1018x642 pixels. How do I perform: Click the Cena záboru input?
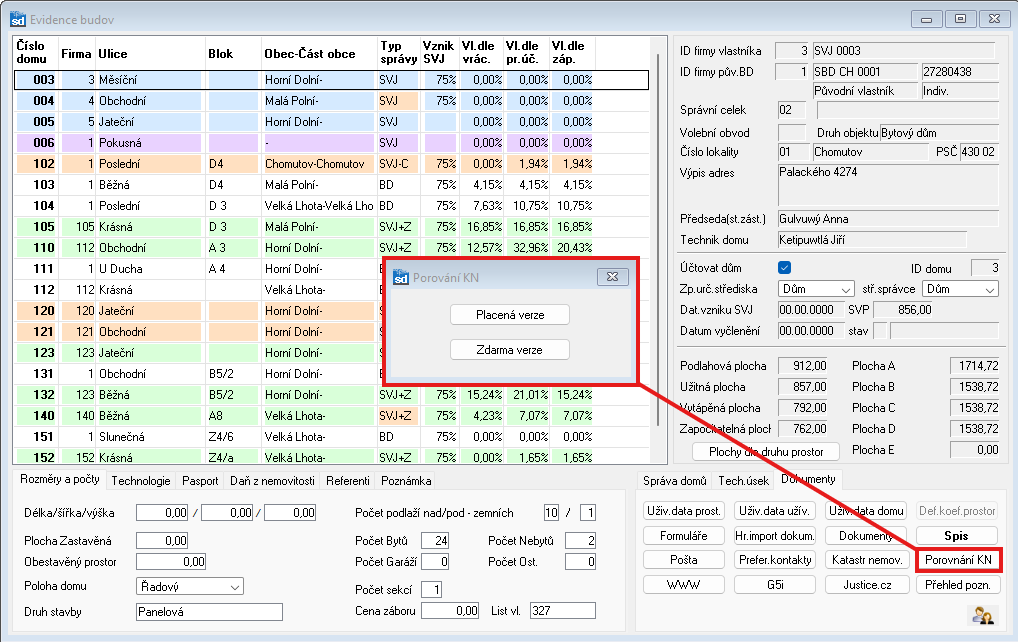click(x=450, y=611)
